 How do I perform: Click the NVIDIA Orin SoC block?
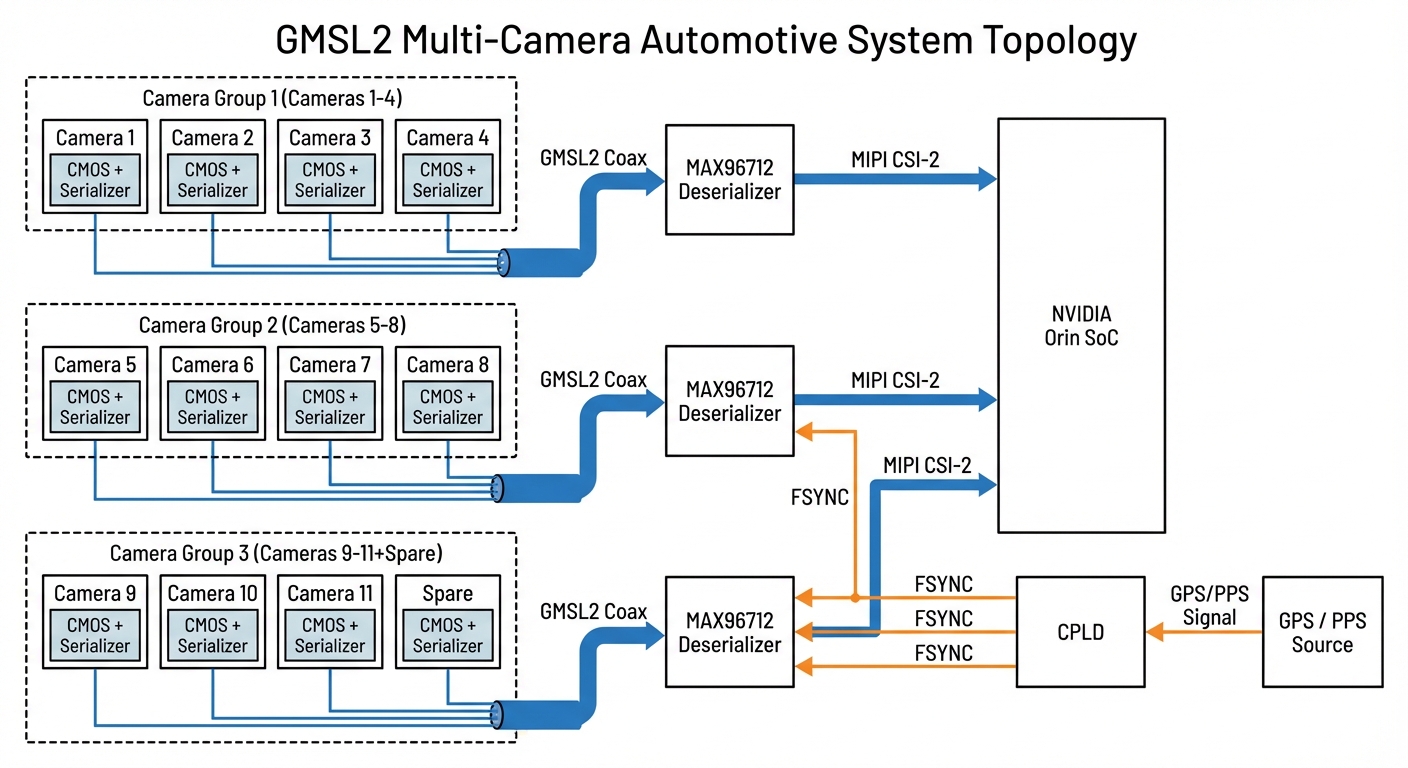pyautogui.click(x=1081, y=325)
